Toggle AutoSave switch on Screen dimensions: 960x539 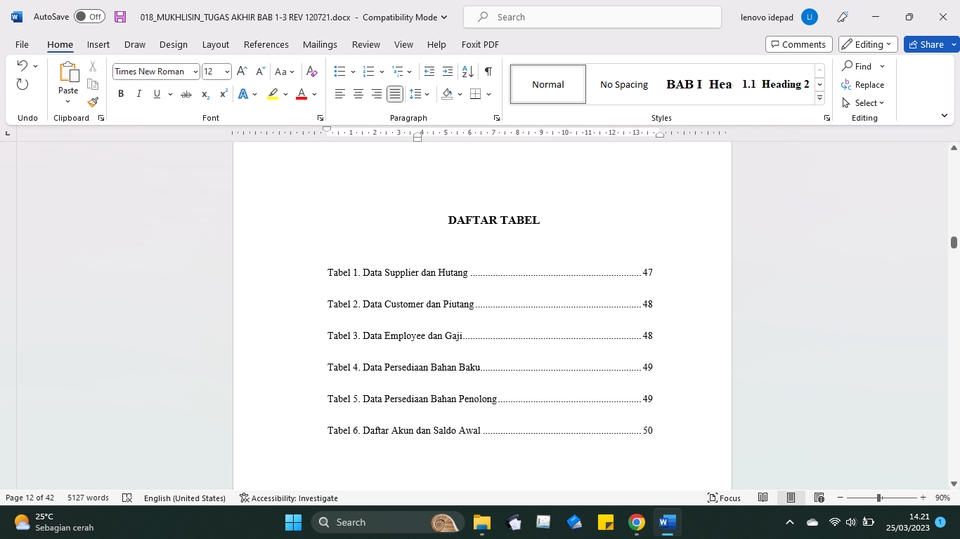point(89,17)
